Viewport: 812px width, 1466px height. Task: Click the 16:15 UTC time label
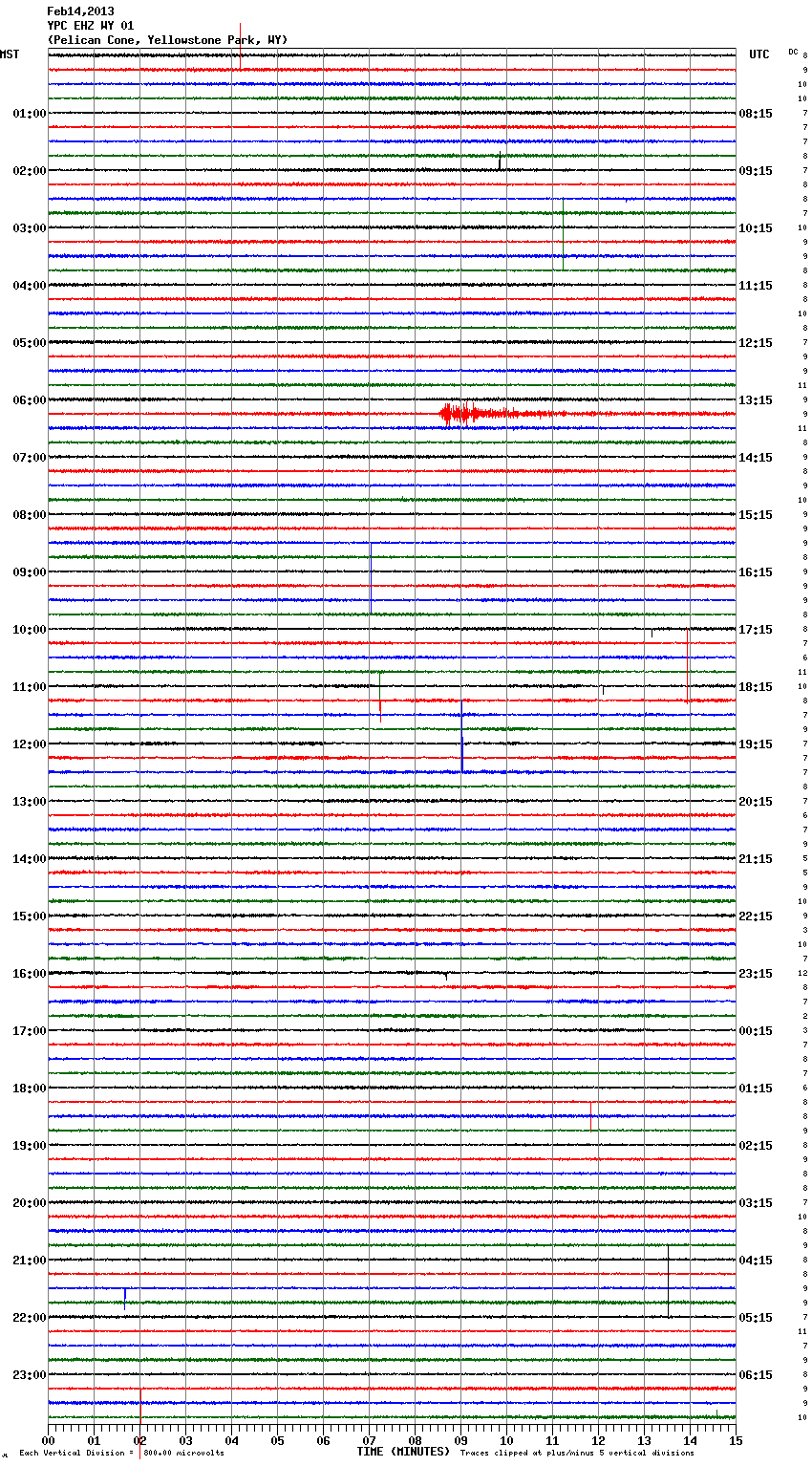(x=756, y=572)
